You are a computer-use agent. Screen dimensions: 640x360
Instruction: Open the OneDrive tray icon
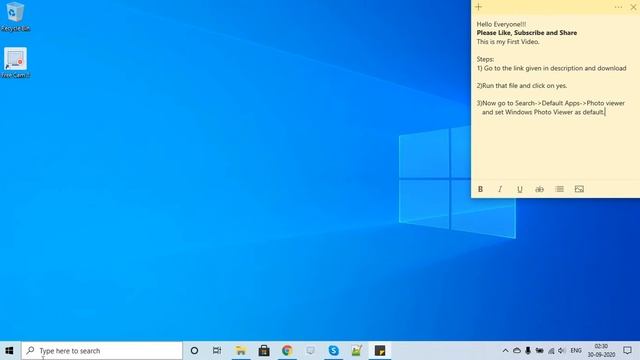517,351
